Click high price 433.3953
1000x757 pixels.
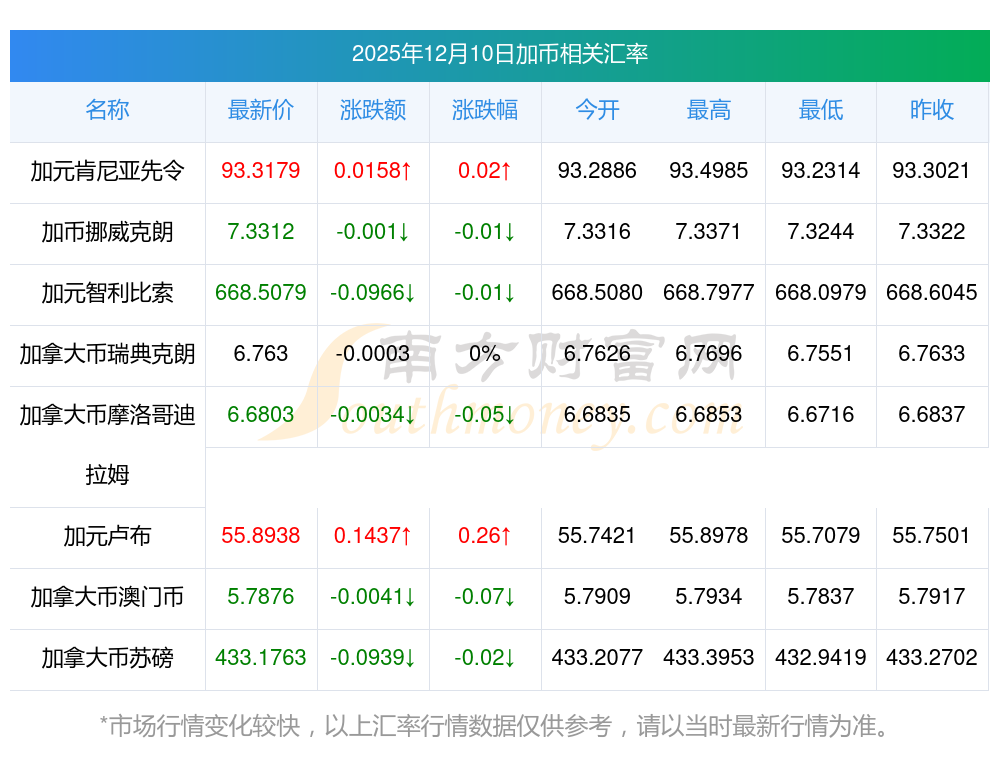[709, 658]
